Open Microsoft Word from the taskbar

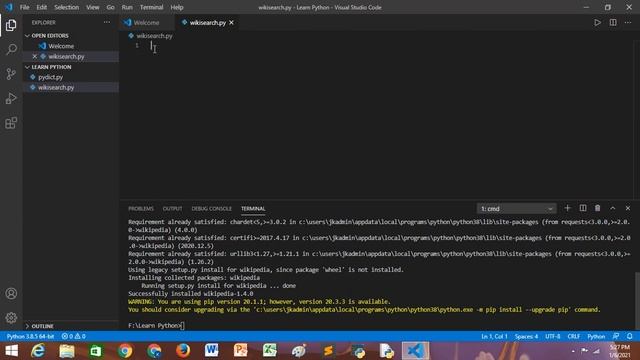pyautogui.click(x=211, y=351)
